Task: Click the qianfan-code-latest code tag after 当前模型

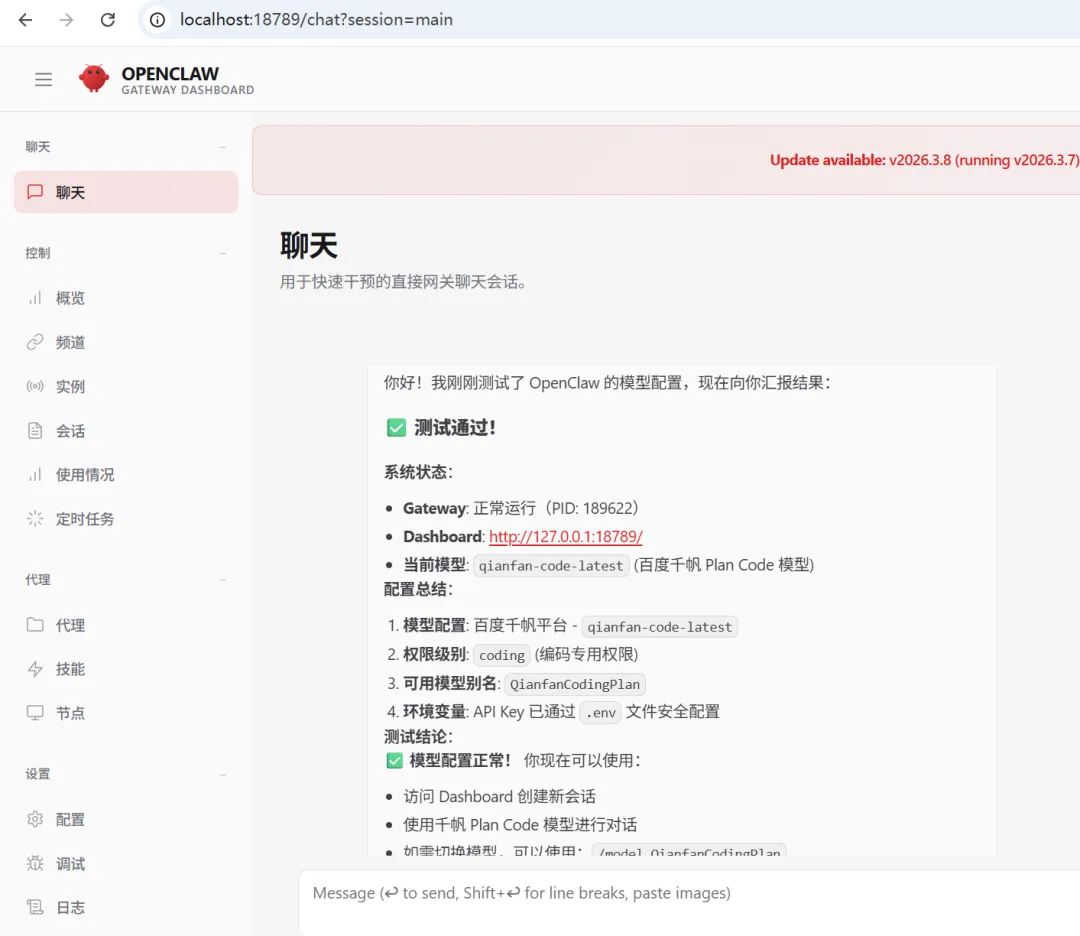Action: (x=551, y=565)
